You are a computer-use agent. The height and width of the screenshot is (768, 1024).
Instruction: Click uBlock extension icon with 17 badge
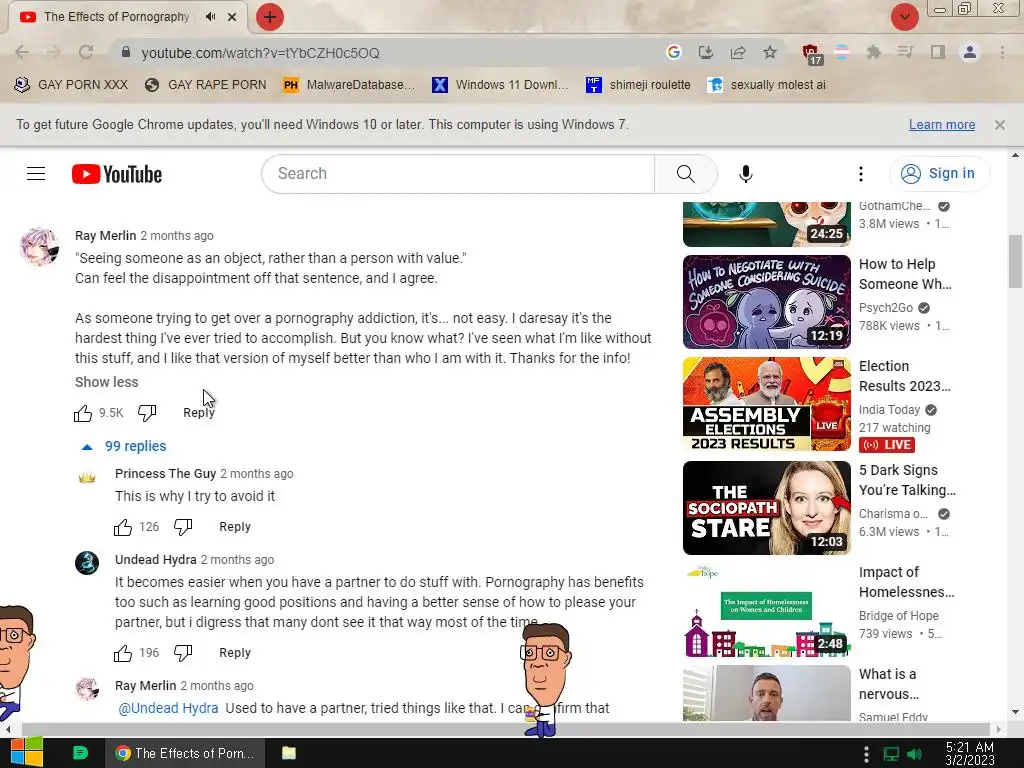810,54
